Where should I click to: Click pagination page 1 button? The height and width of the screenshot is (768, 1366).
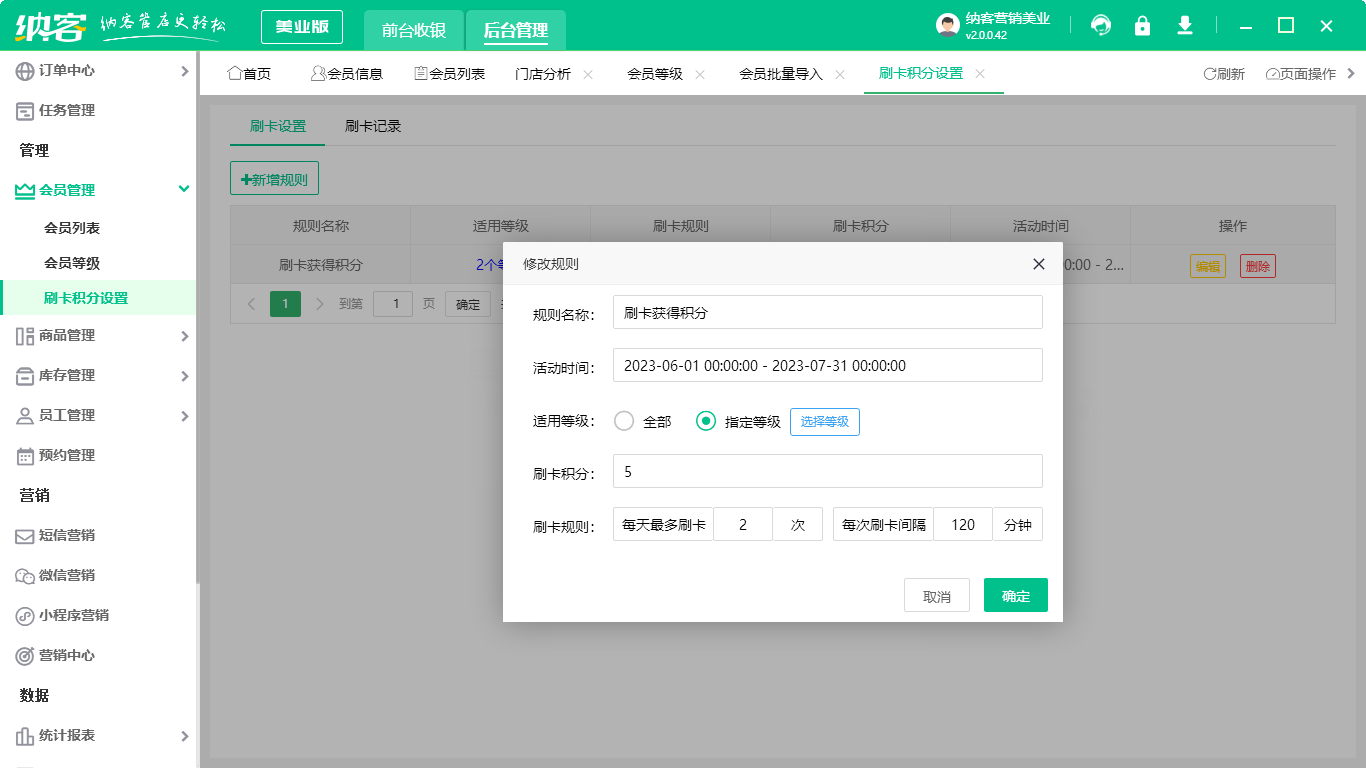[x=285, y=304]
